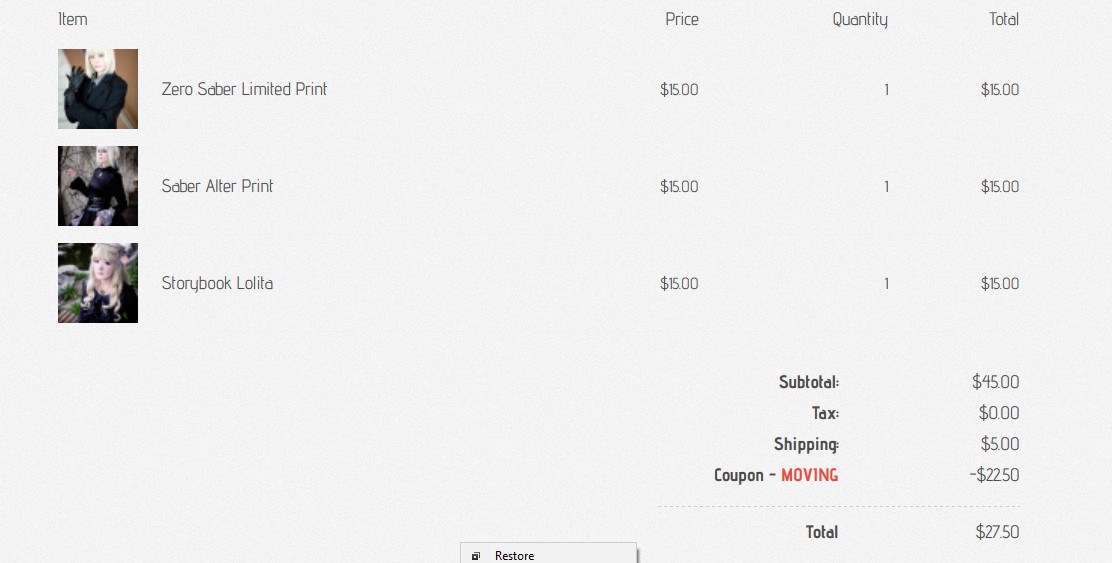1112x563 pixels.
Task: Click the quantity value for Storybook Lolita
Action: (x=886, y=284)
